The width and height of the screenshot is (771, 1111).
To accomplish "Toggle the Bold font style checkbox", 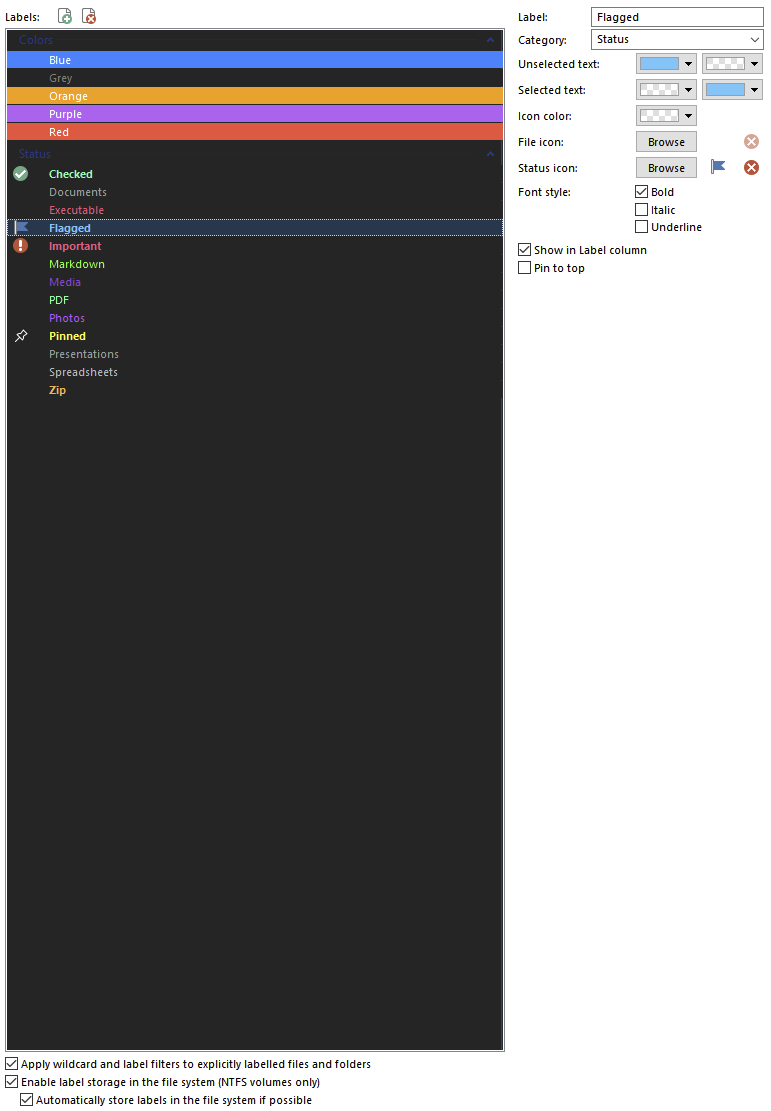I will [x=642, y=192].
